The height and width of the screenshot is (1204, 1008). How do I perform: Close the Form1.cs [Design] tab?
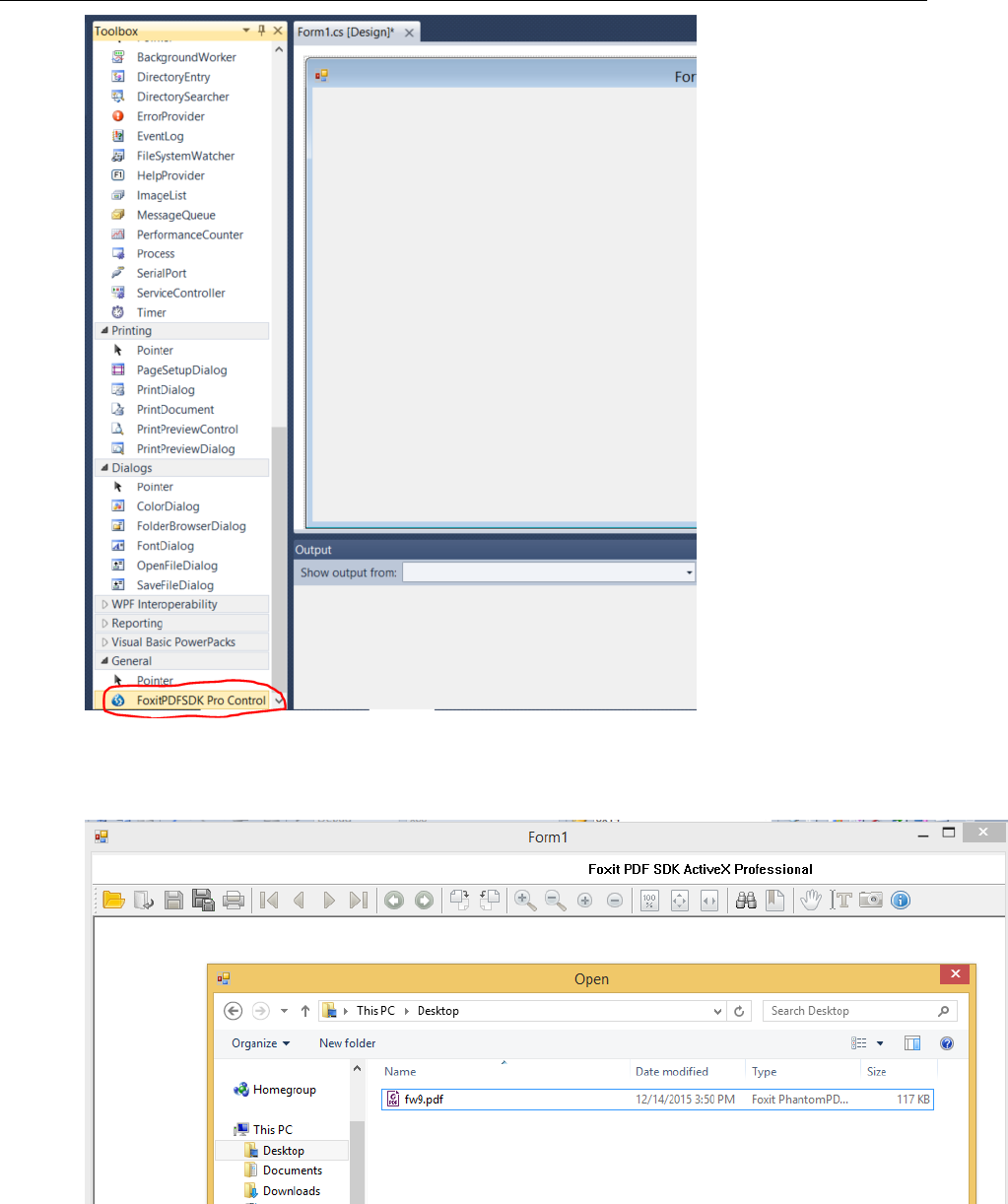409,33
